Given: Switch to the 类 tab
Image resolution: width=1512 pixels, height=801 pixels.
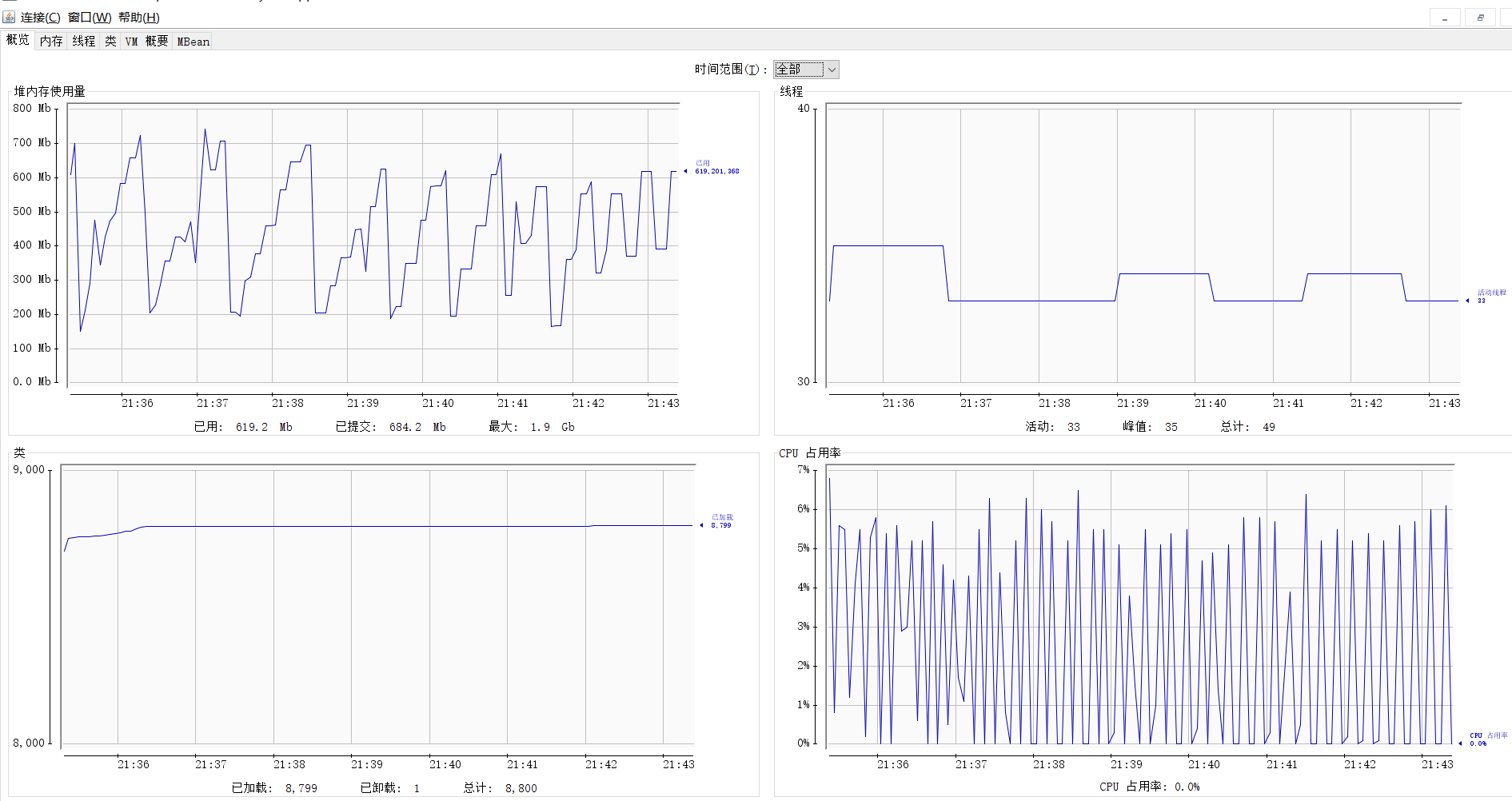Looking at the screenshot, I should (110, 41).
